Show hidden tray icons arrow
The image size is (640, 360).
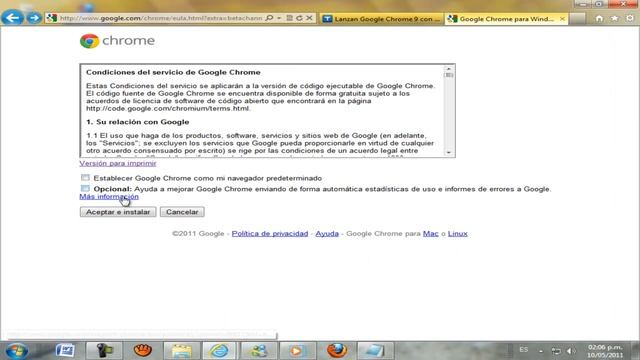[541, 351]
